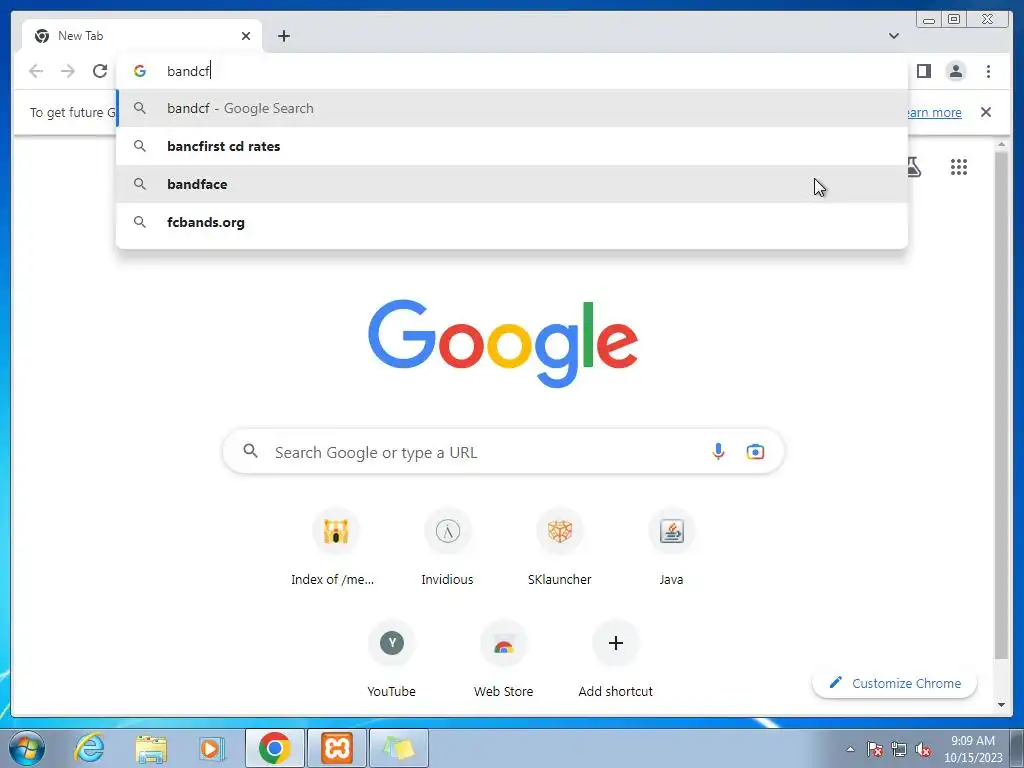1024x768 pixels.
Task: Close the New Tab tab
Action: (x=246, y=36)
